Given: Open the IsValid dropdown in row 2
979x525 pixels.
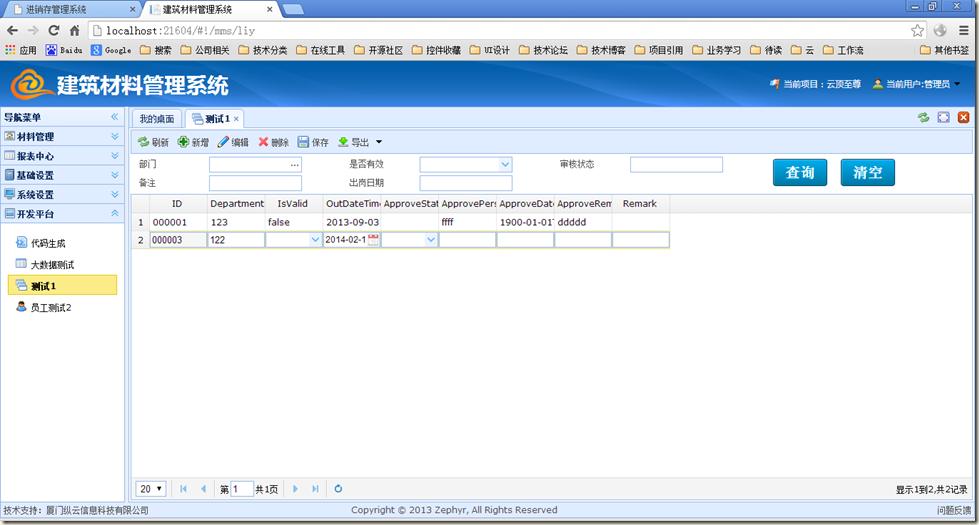Looking at the screenshot, I should [x=315, y=240].
